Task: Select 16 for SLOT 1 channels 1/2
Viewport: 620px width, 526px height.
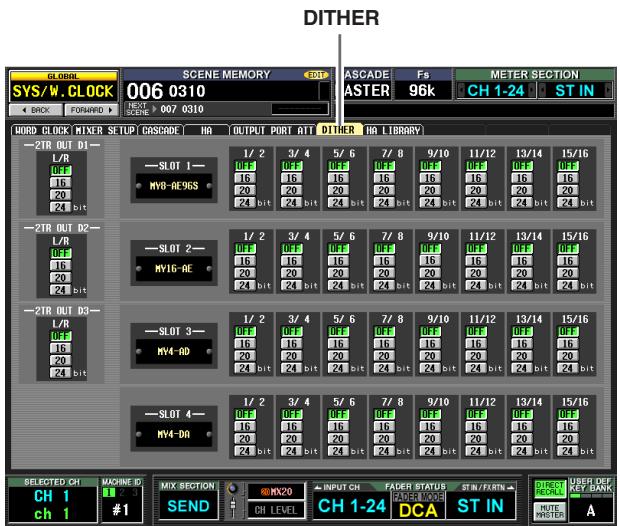Action: (245, 178)
